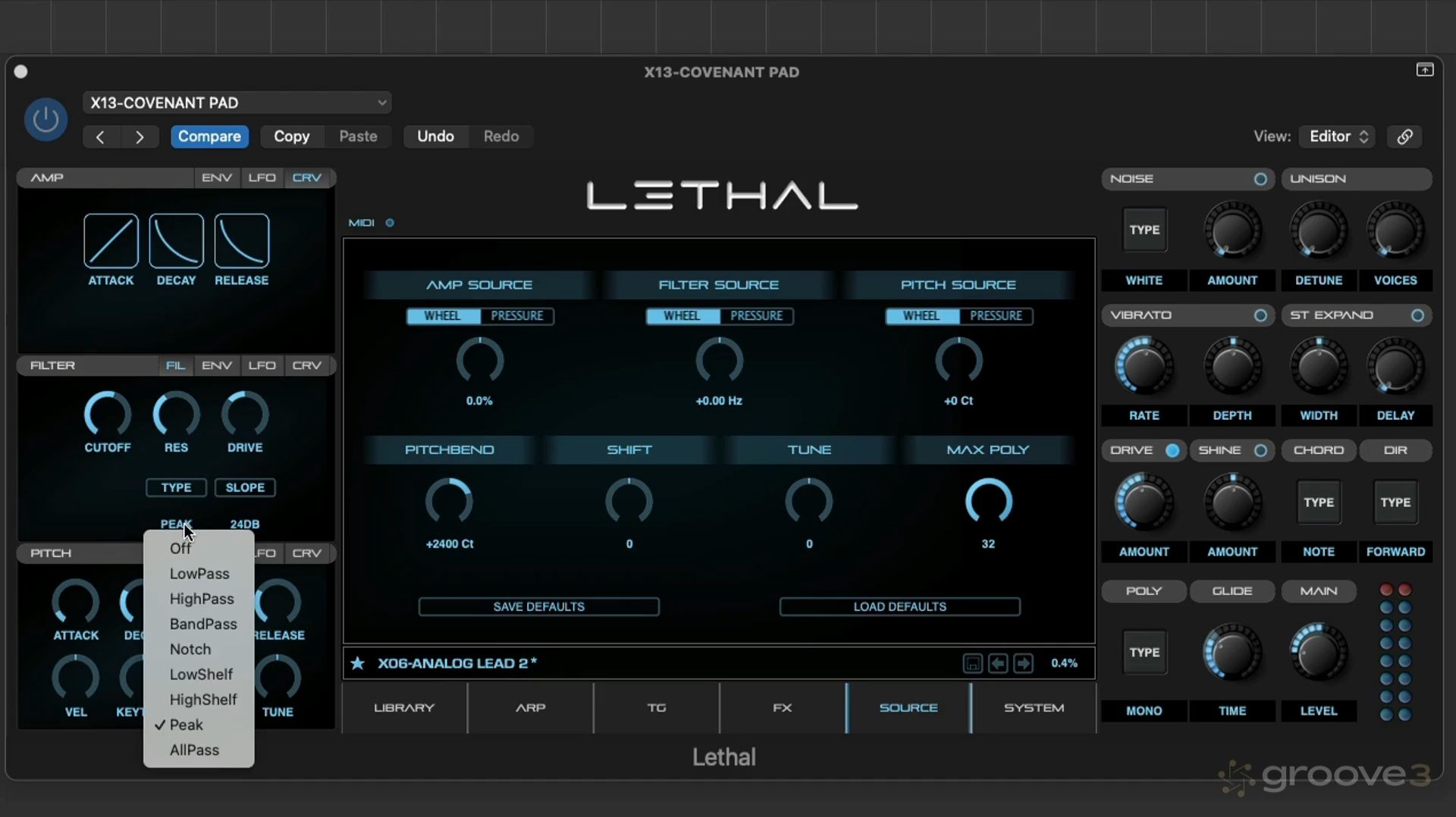Set Filter Source to Wheel
Screen dimensions: 1456x817
pos(682,316)
